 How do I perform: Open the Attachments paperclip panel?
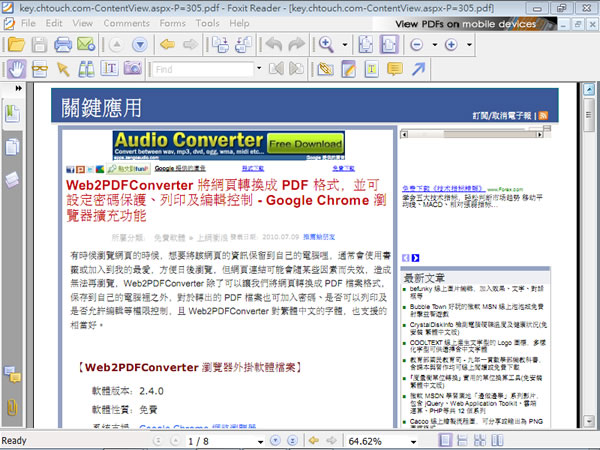(13, 407)
